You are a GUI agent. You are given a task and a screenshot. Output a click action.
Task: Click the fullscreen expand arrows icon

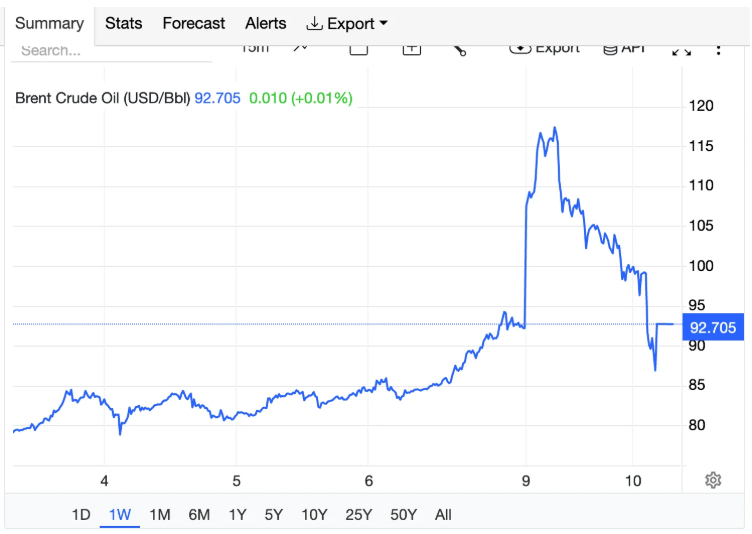tap(681, 49)
